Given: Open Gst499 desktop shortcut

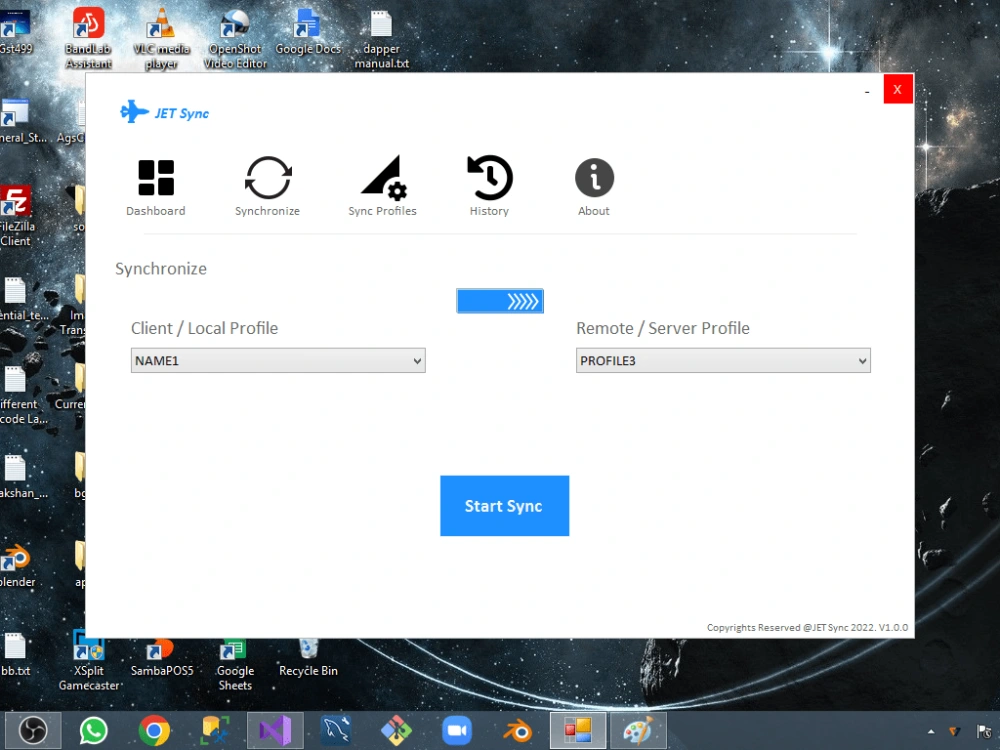Looking at the screenshot, I should (15, 31).
